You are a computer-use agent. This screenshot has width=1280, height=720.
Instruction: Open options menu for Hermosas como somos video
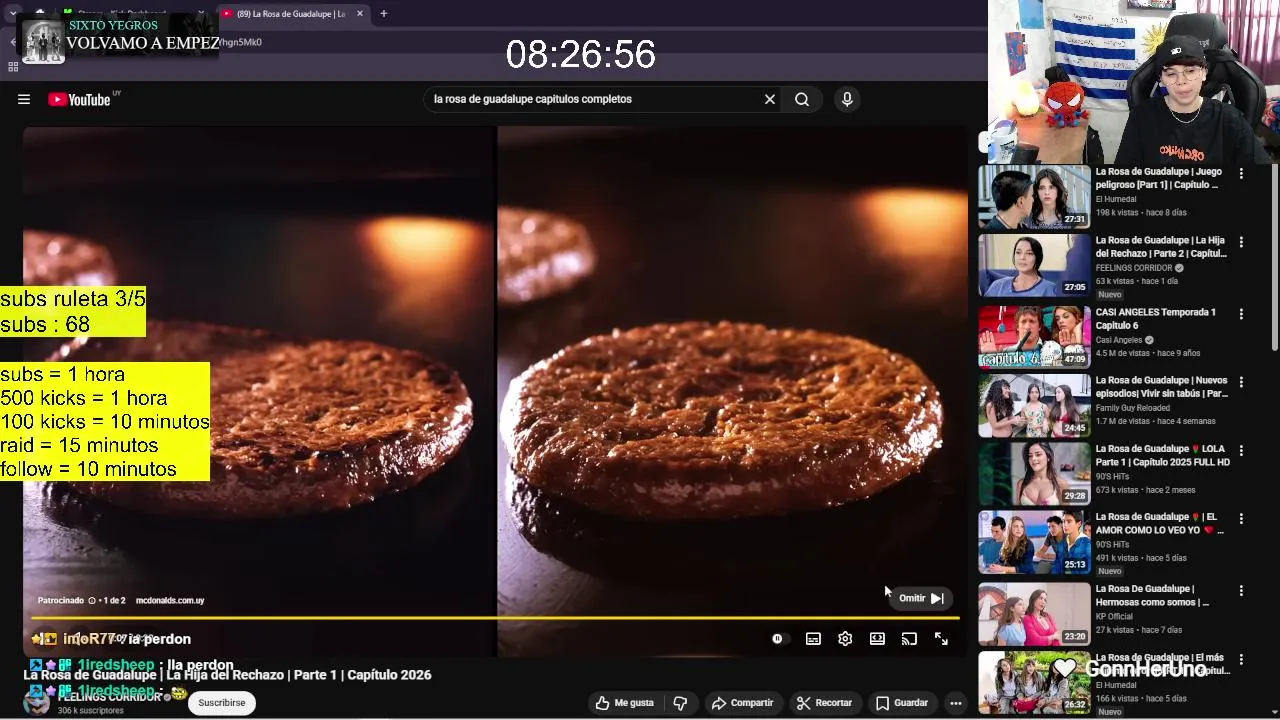(x=1241, y=591)
